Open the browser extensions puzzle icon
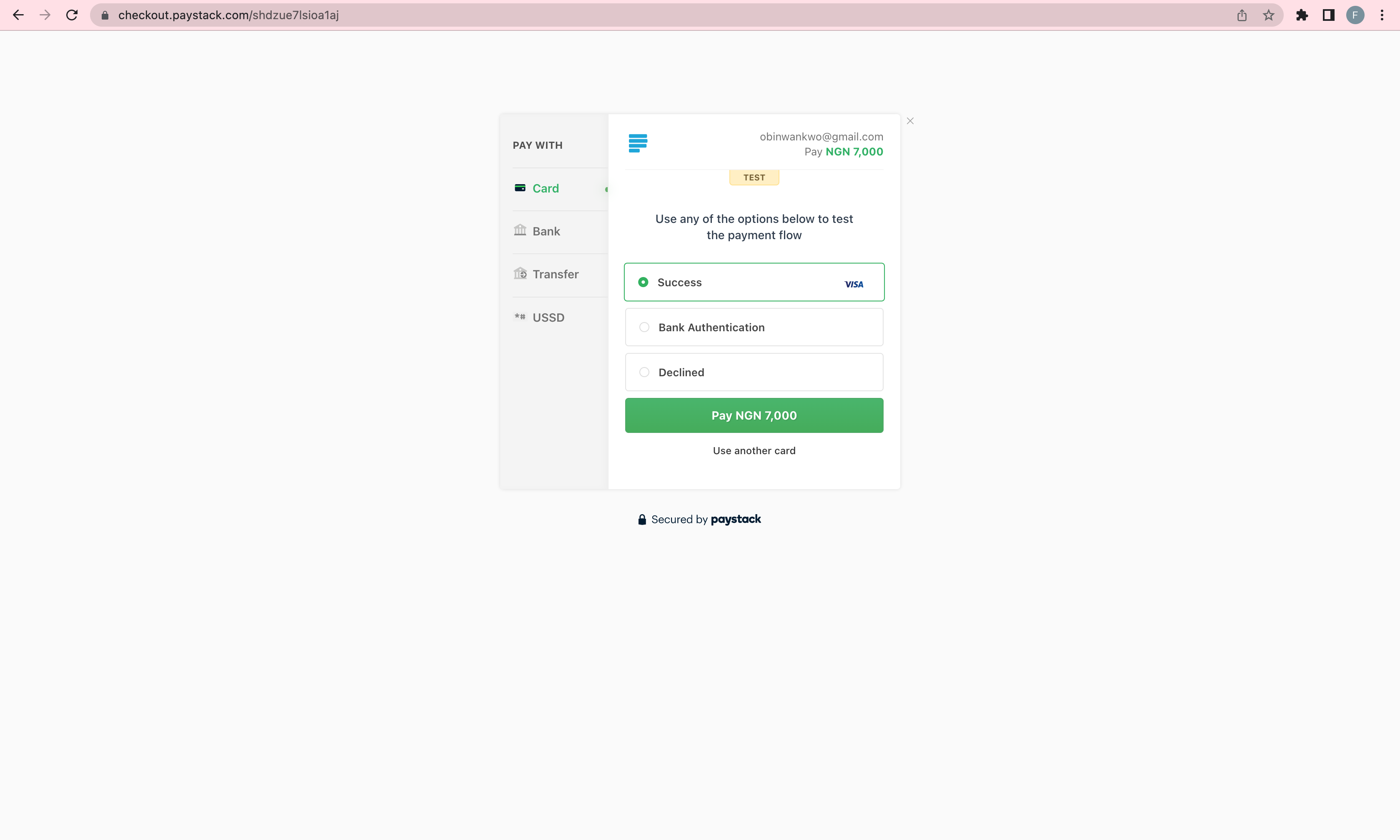Image resolution: width=1400 pixels, height=840 pixels. tap(1302, 15)
